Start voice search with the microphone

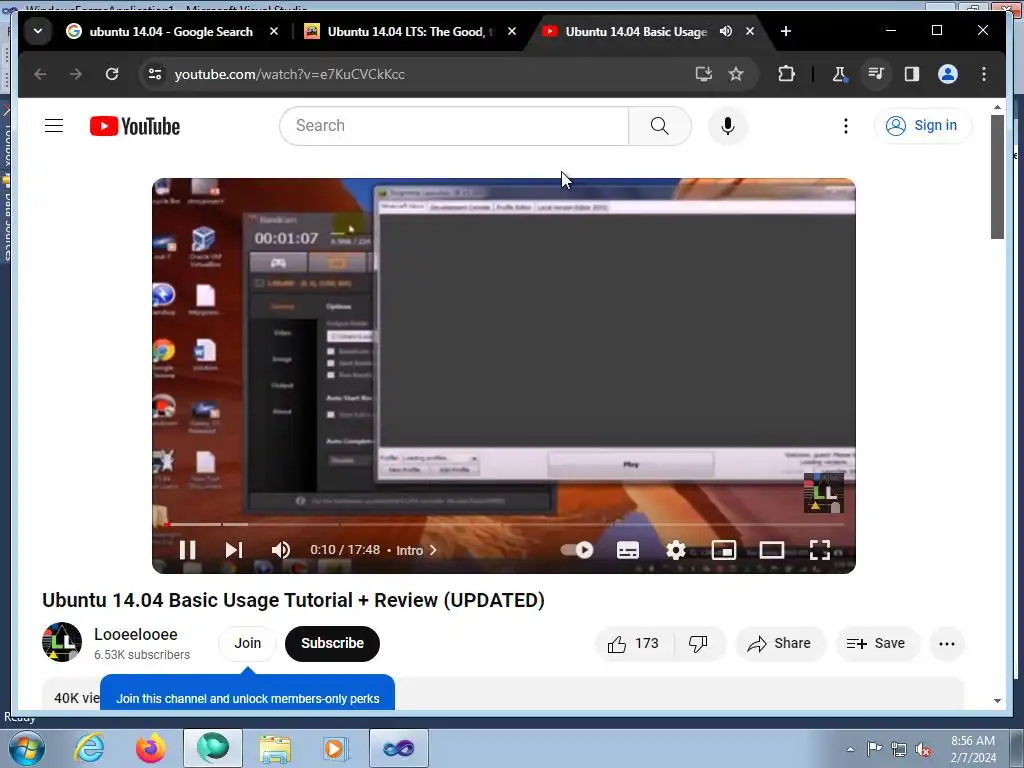point(728,126)
